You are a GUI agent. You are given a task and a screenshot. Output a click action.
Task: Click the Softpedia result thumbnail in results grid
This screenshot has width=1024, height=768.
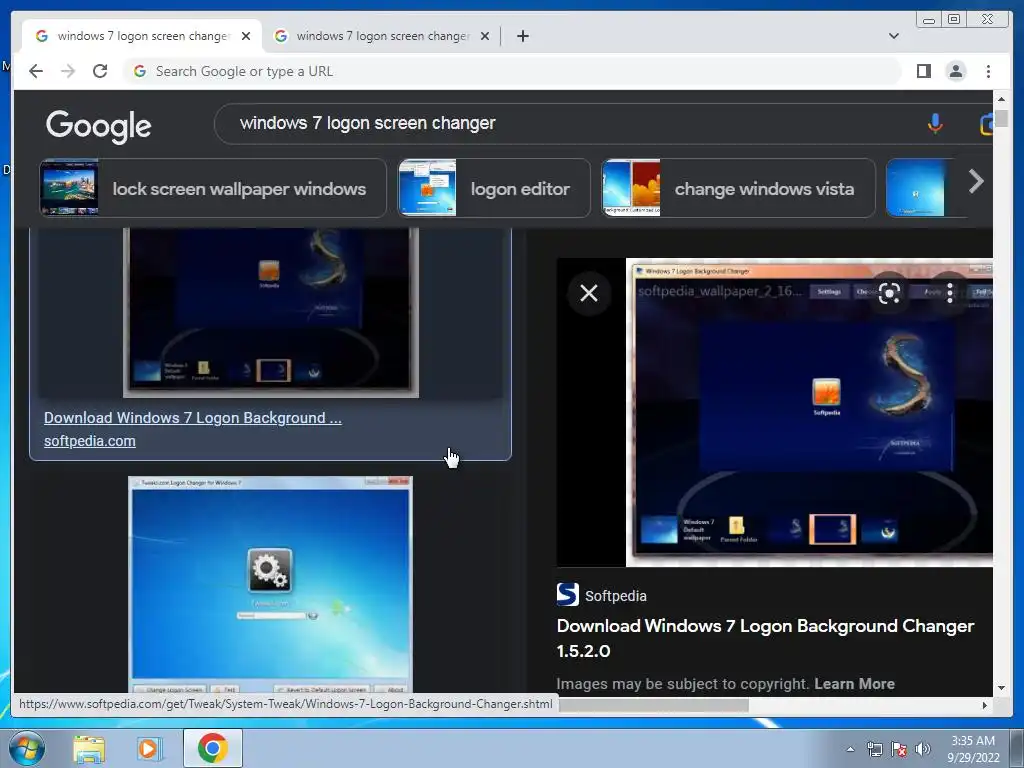point(270,312)
